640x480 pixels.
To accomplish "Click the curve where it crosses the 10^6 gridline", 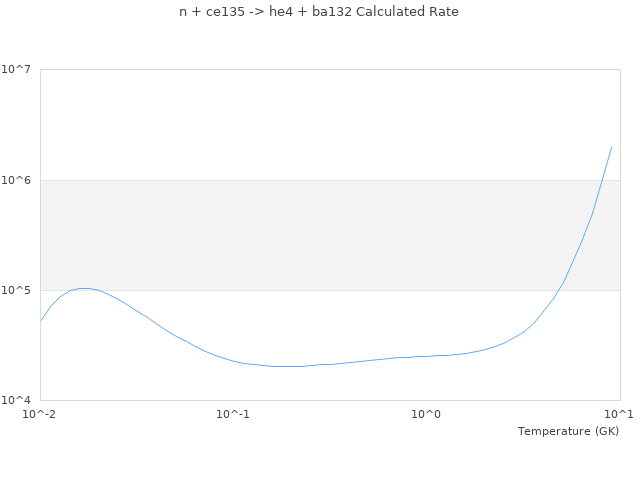I will 602,180.
